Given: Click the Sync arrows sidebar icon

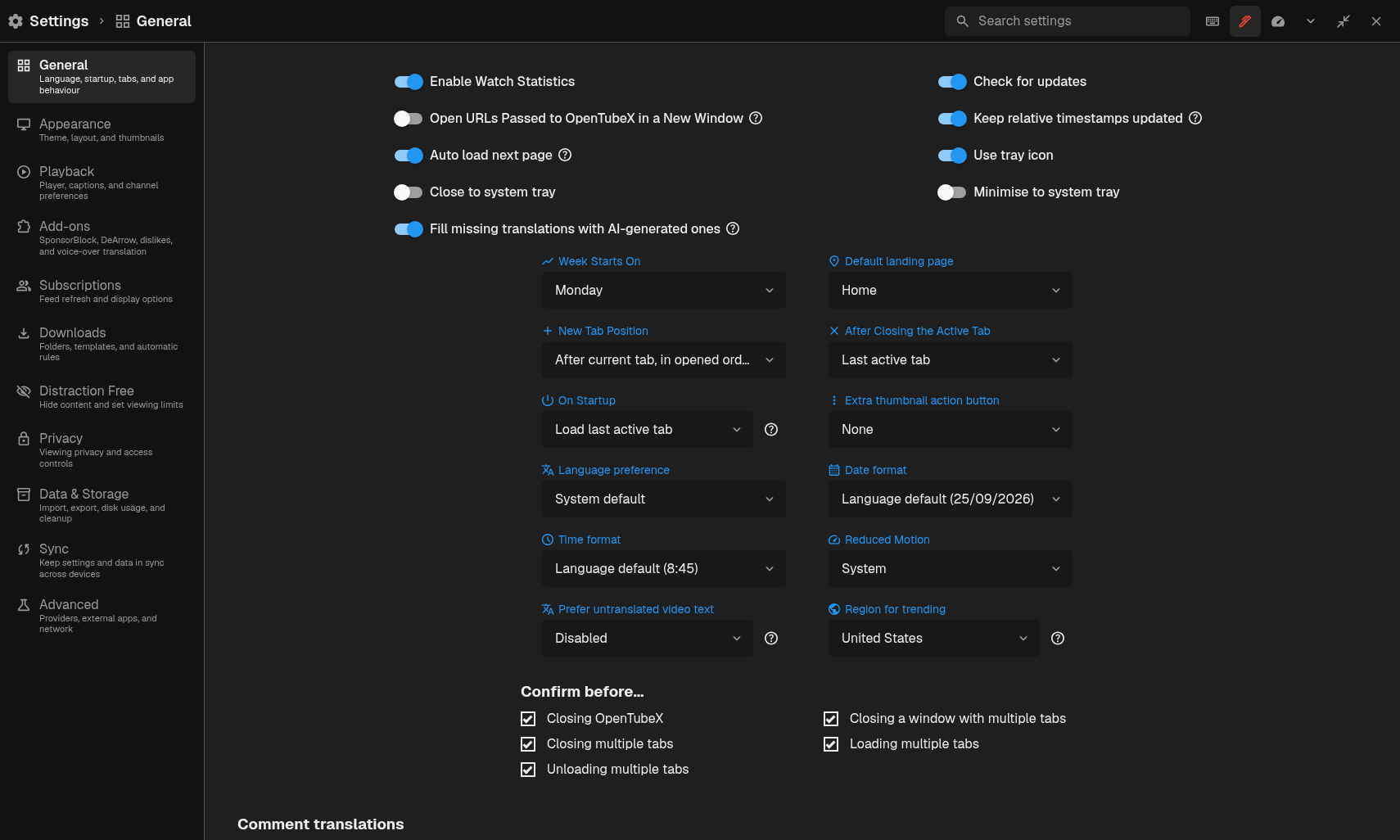Looking at the screenshot, I should click(24, 549).
